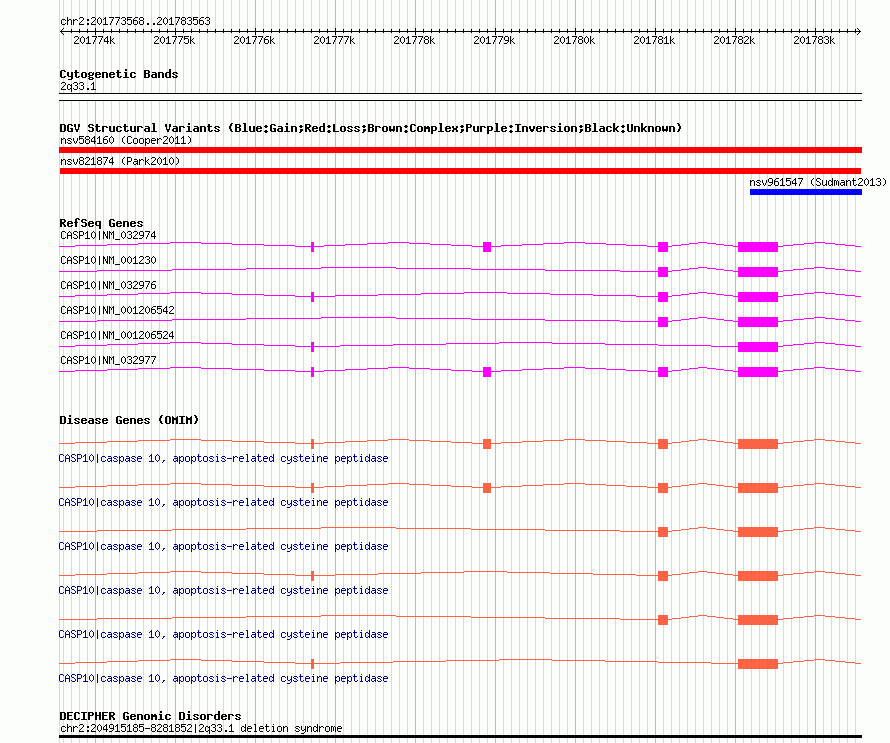The height and width of the screenshot is (743, 890).
Task: Select the 2q33.1 band label
Action: pyautogui.click(x=78, y=87)
